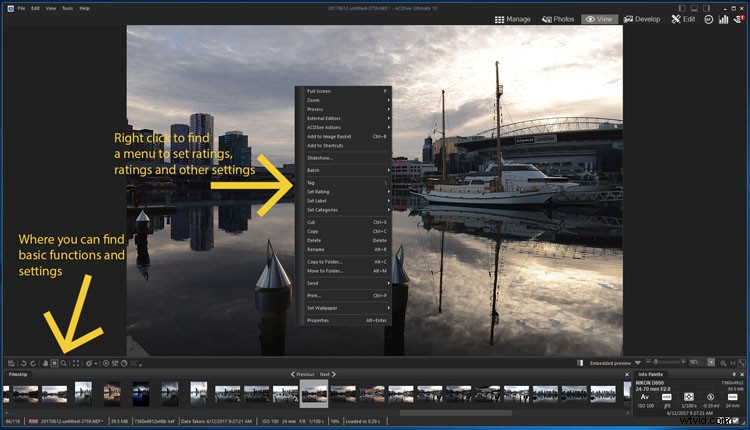The height and width of the screenshot is (430, 750).
Task: Click the rotate left icon in bottom toolbar
Action: (23, 364)
